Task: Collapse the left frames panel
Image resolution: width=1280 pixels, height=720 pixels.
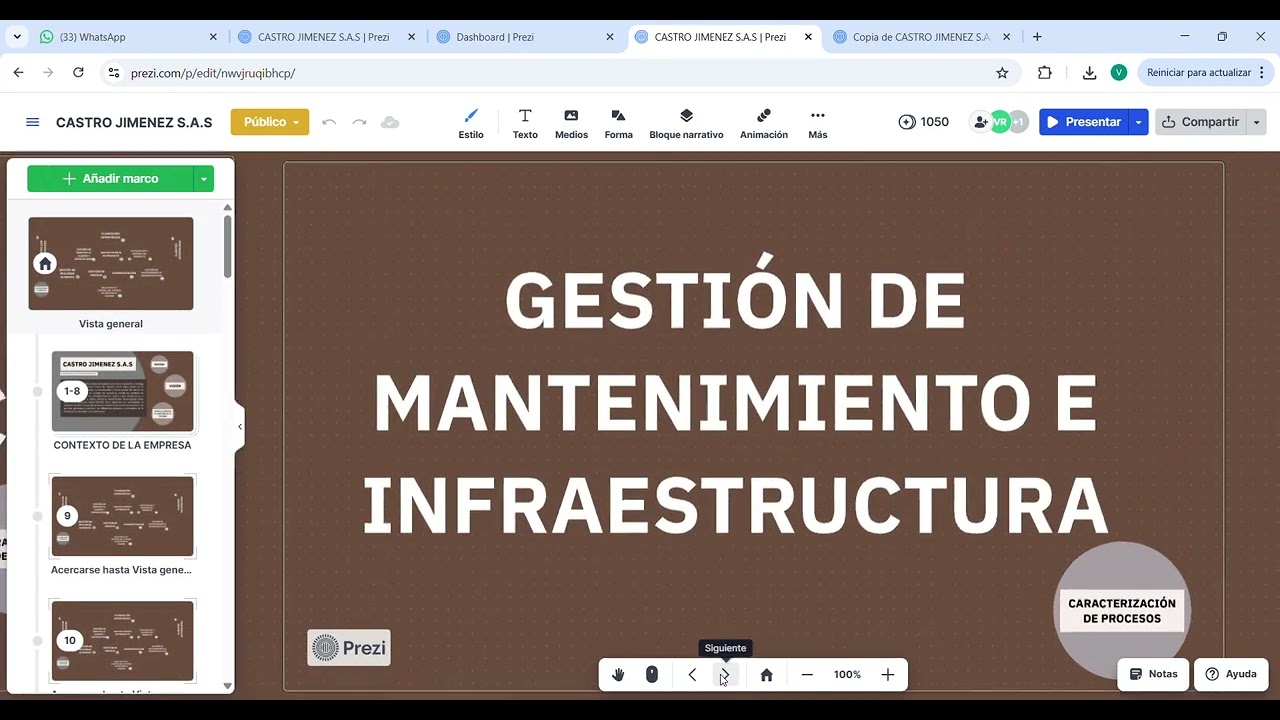Action: [x=240, y=427]
